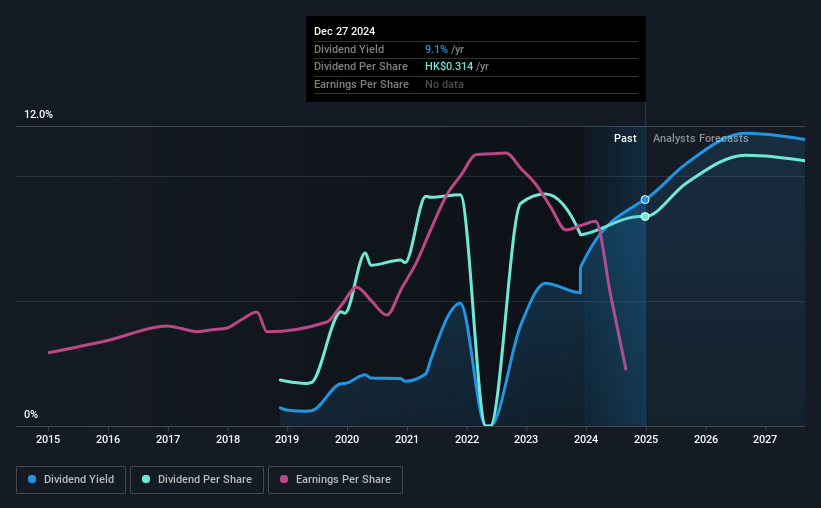This screenshot has width=821, height=508.
Task: Click the Past section label
Action: [625, 138]
